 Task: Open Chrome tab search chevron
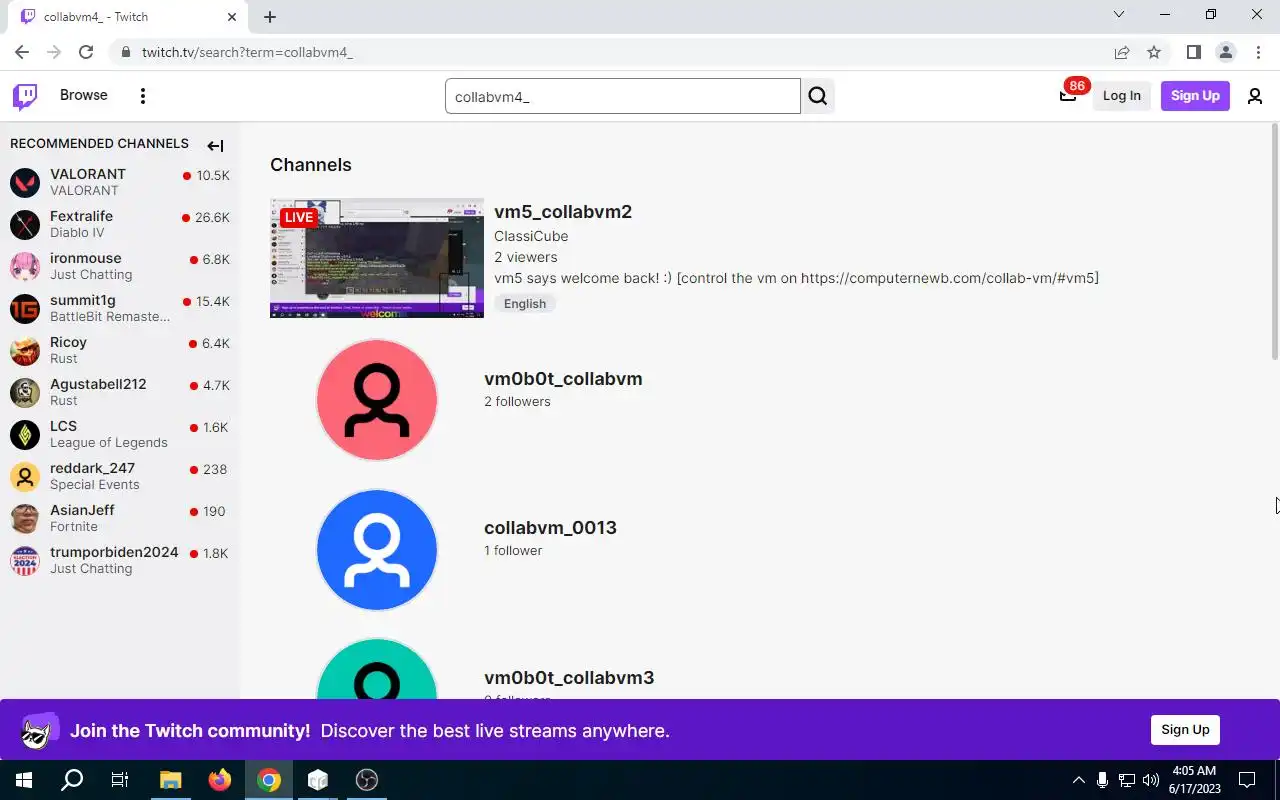point(1119,15)
